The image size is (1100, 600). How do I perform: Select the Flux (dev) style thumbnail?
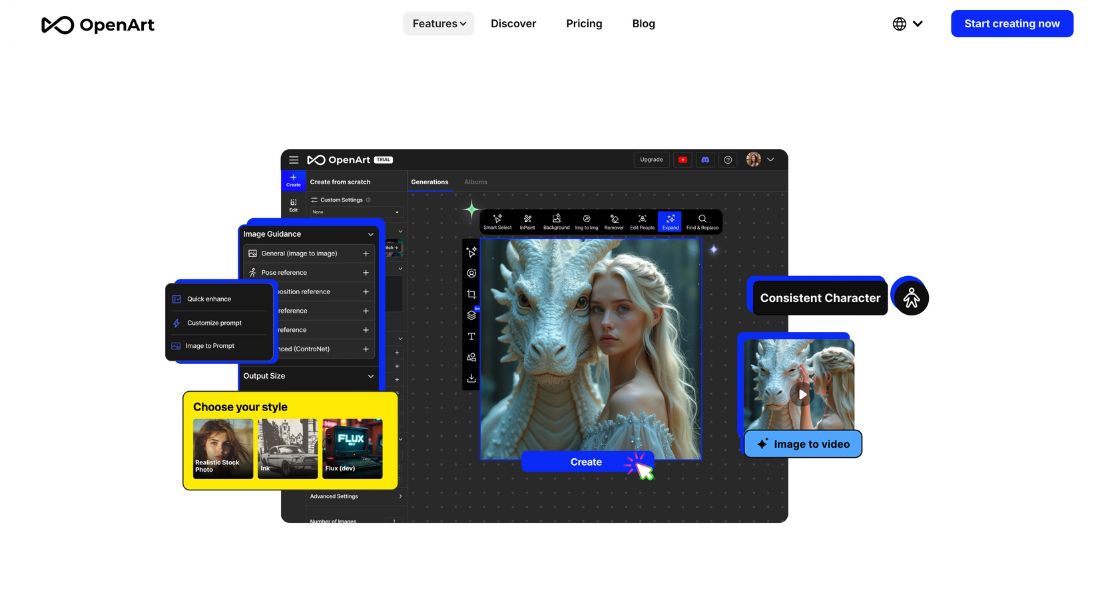(352, 449)
